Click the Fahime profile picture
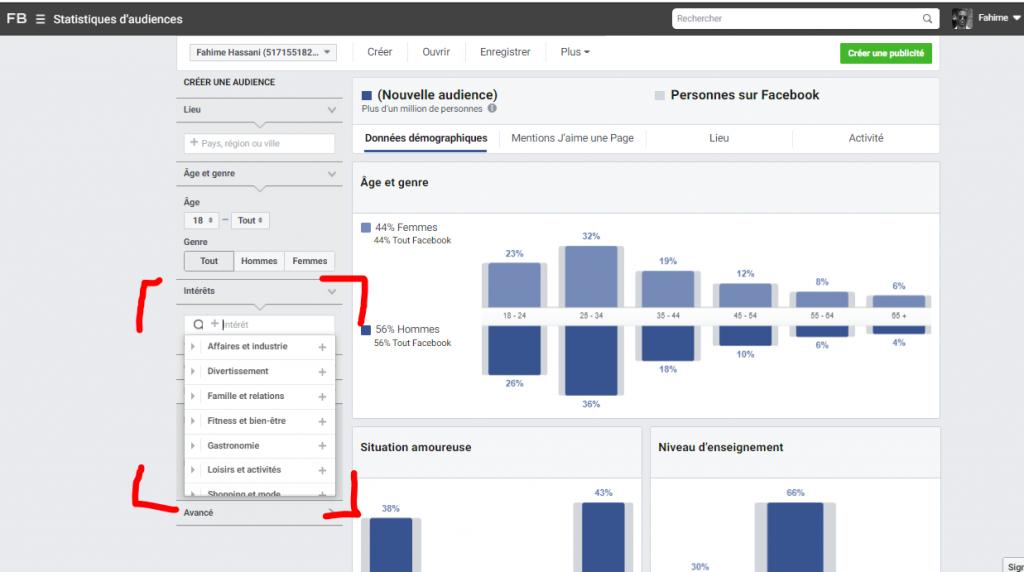 click(x=962, y=18)
